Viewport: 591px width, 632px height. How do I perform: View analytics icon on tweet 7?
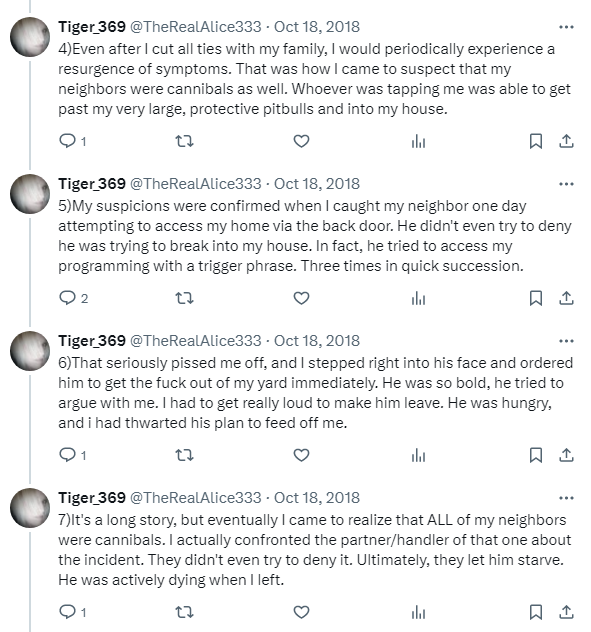click(418, 613)
